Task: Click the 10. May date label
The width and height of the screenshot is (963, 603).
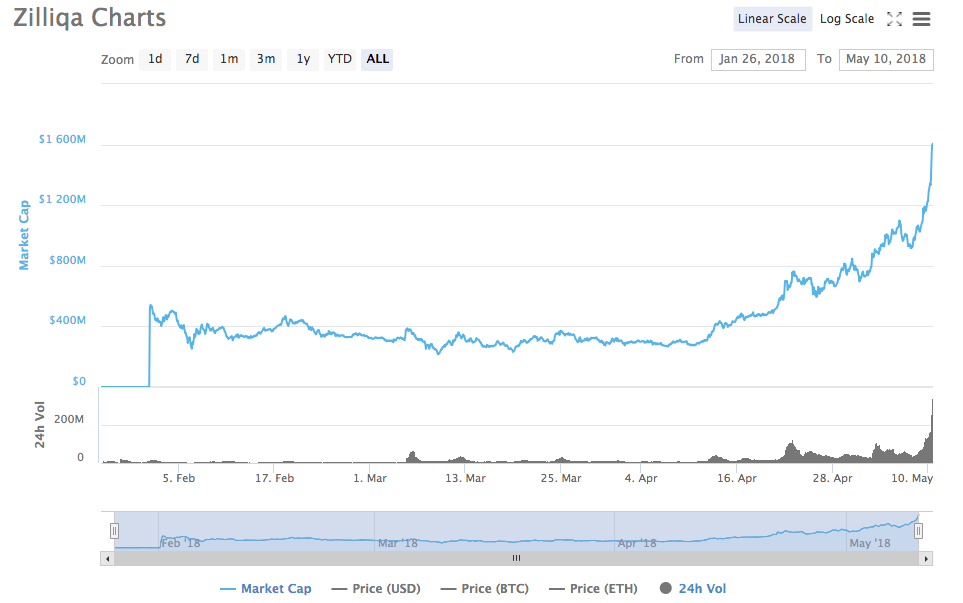Action: coord(912,478)
